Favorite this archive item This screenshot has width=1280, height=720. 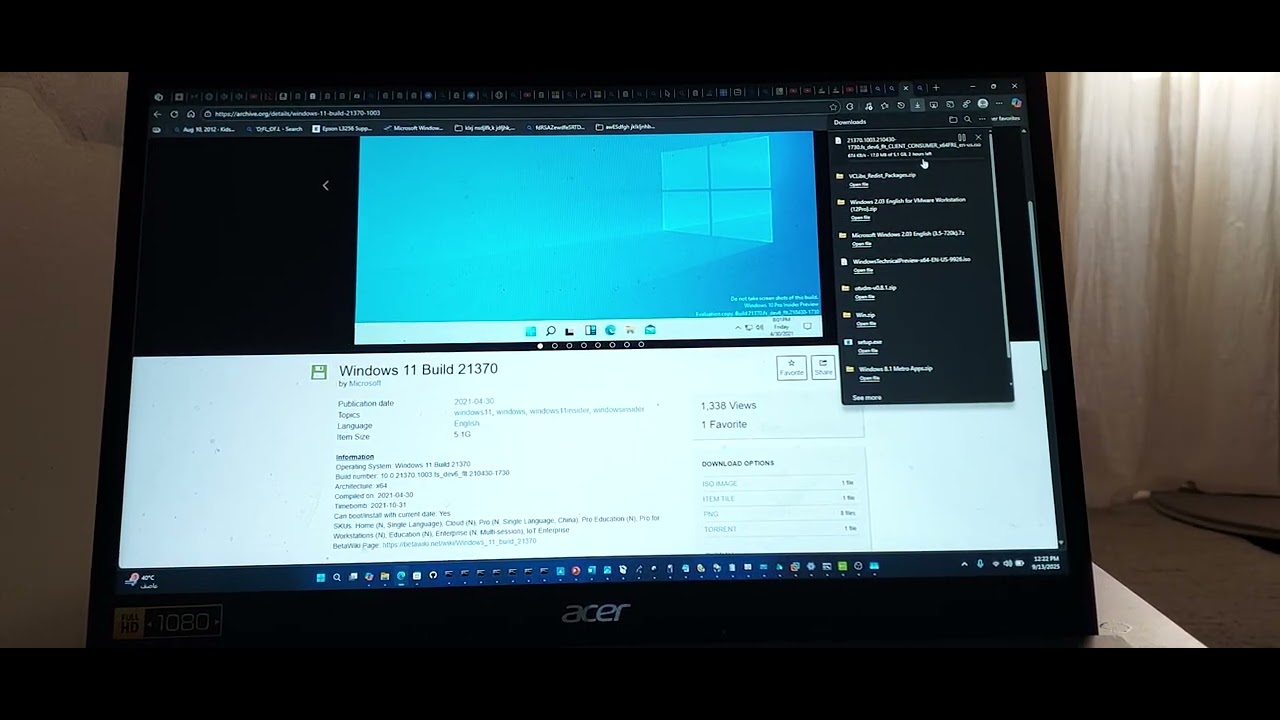pos(791,367)
